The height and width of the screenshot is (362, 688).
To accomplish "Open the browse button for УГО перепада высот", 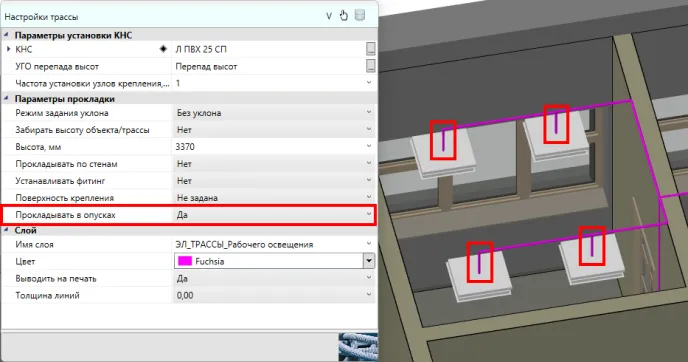I will (x=371, y=66).
